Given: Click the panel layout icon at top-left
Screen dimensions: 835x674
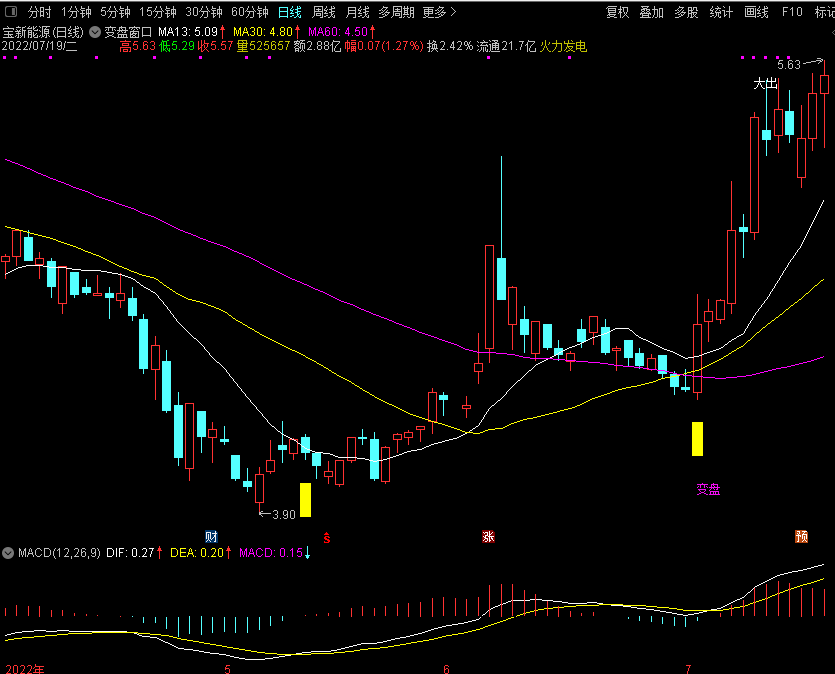Looking at the screenshot, I should 11,11.
